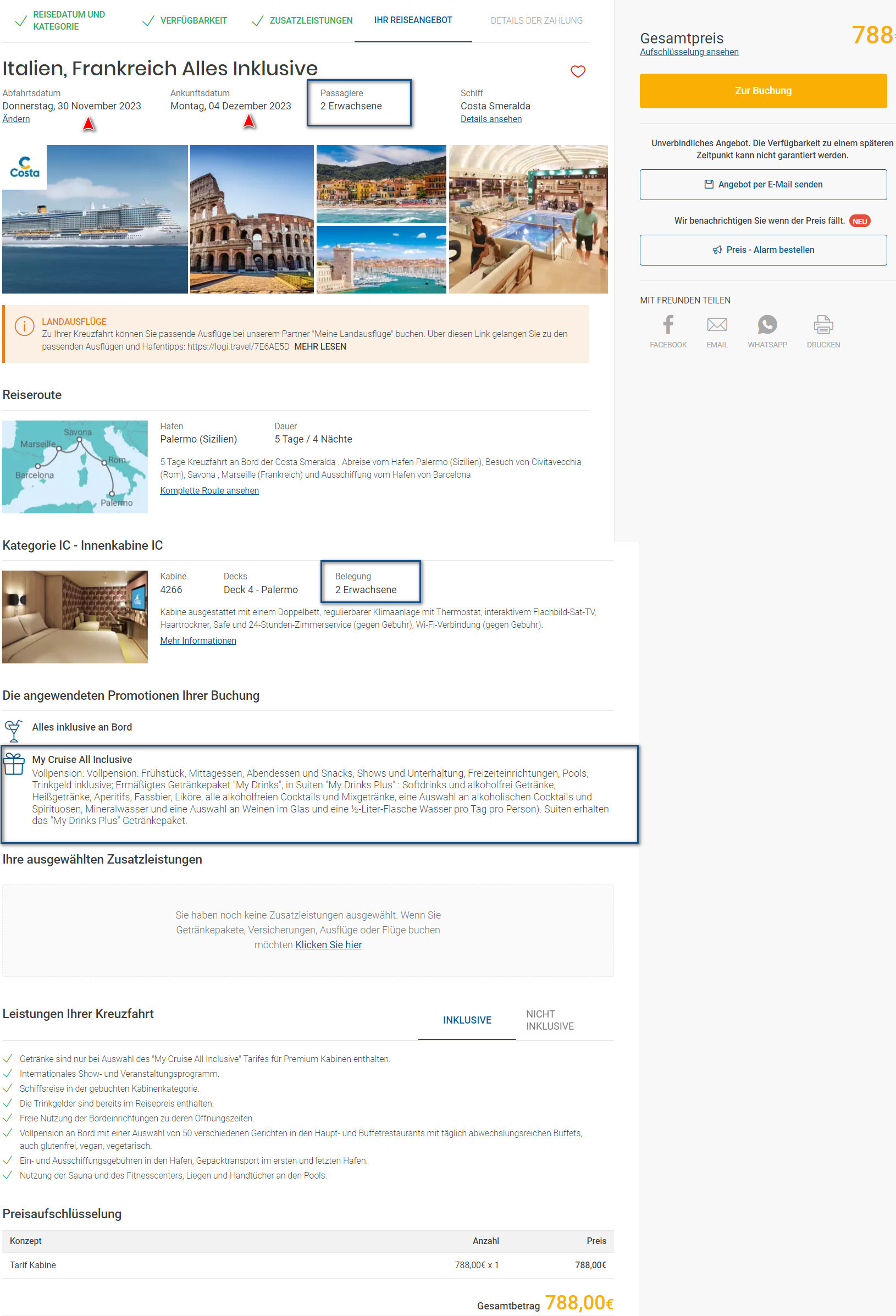The height and width of the screenshot is (1316, 896).
Task: Send the offer with Angebot per E-Mail senden
Action: pos(763,185)
